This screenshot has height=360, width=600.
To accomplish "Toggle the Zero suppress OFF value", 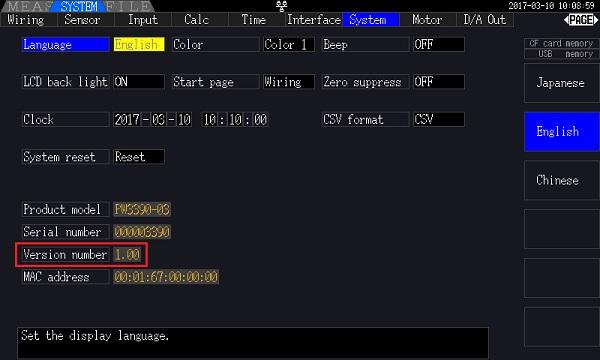I will click(439, 82).
